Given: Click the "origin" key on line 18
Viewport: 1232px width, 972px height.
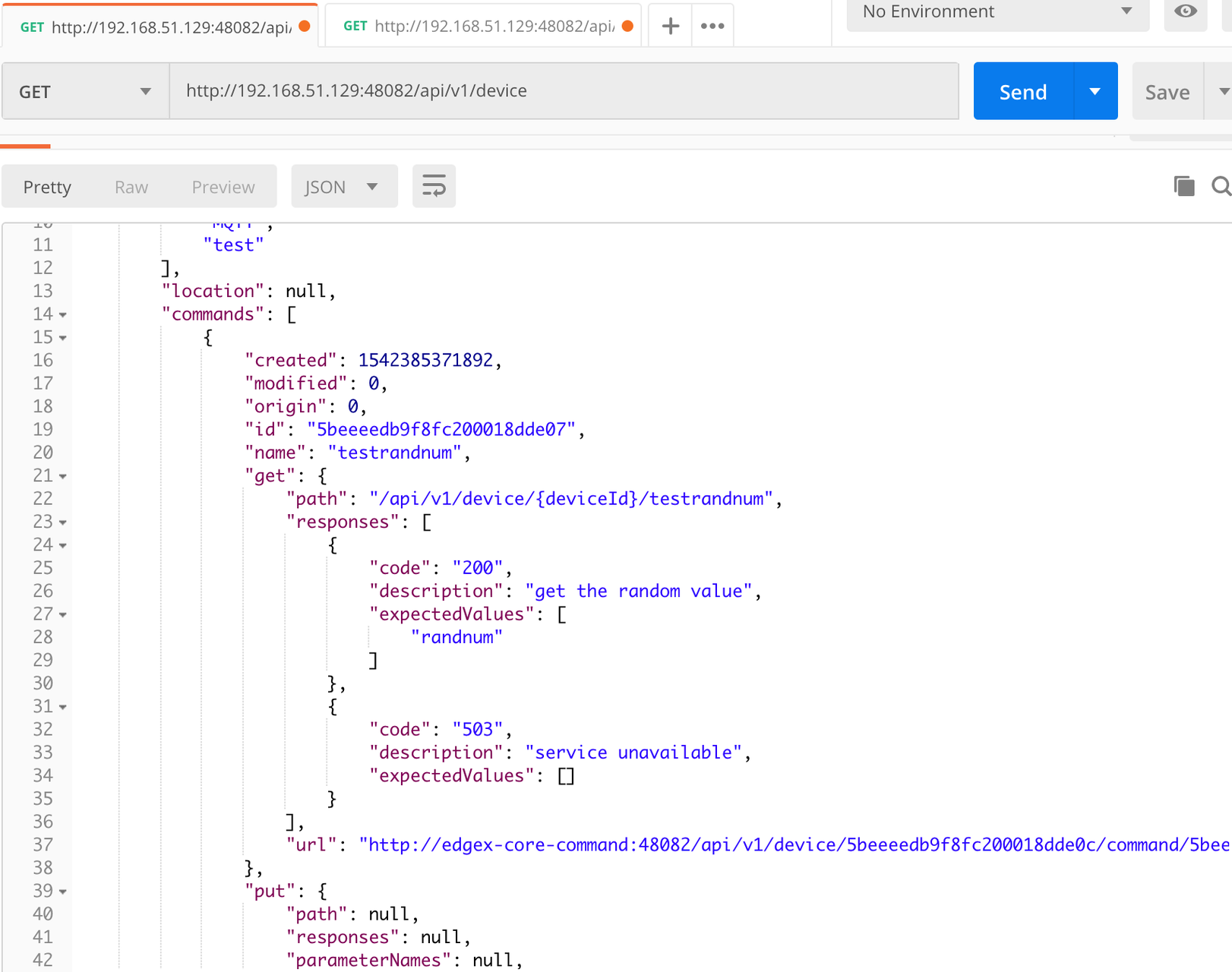Looking at the screenshot, I should click(286, 407).
